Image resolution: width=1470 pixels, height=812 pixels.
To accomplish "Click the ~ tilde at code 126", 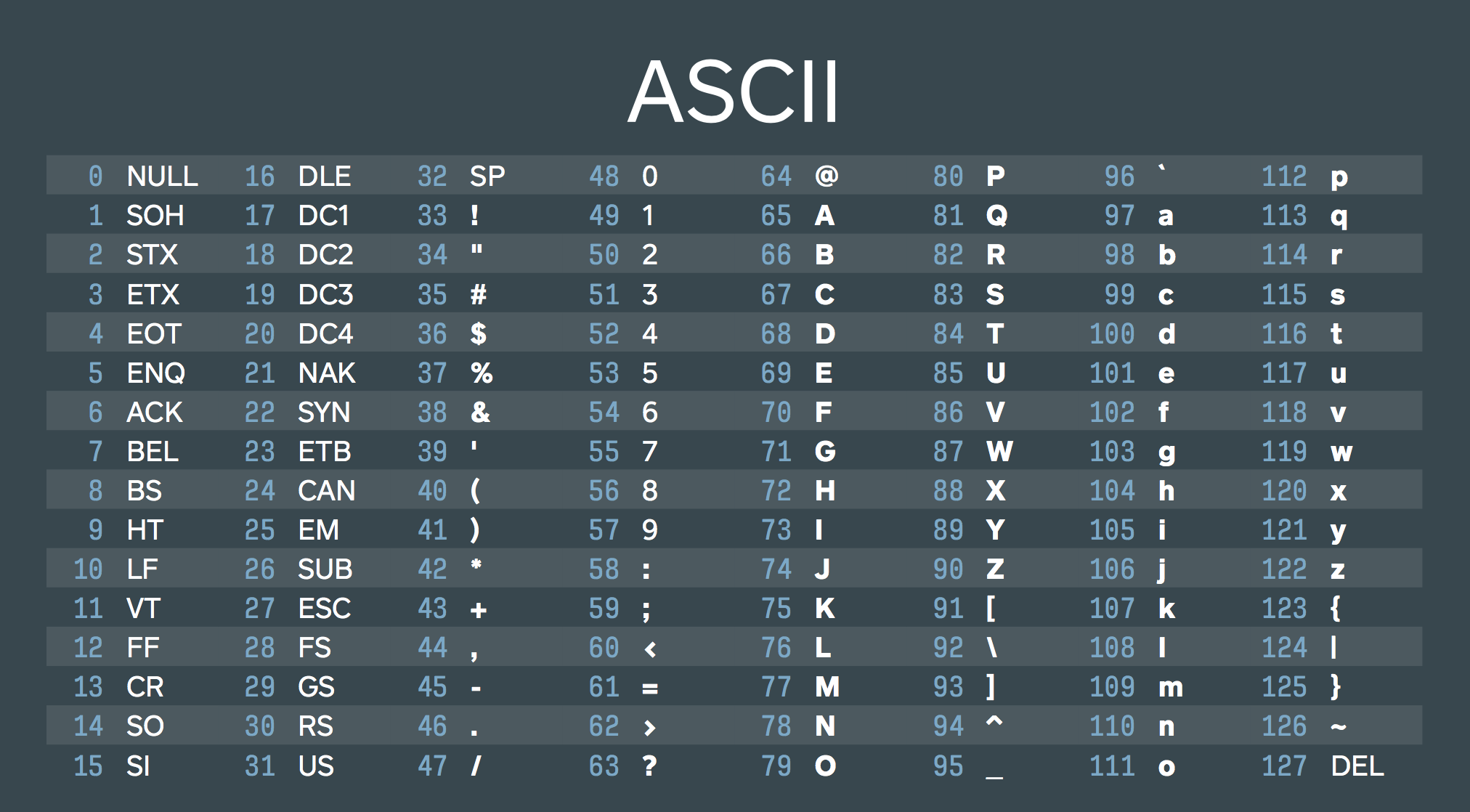I will coord(1339,726).
